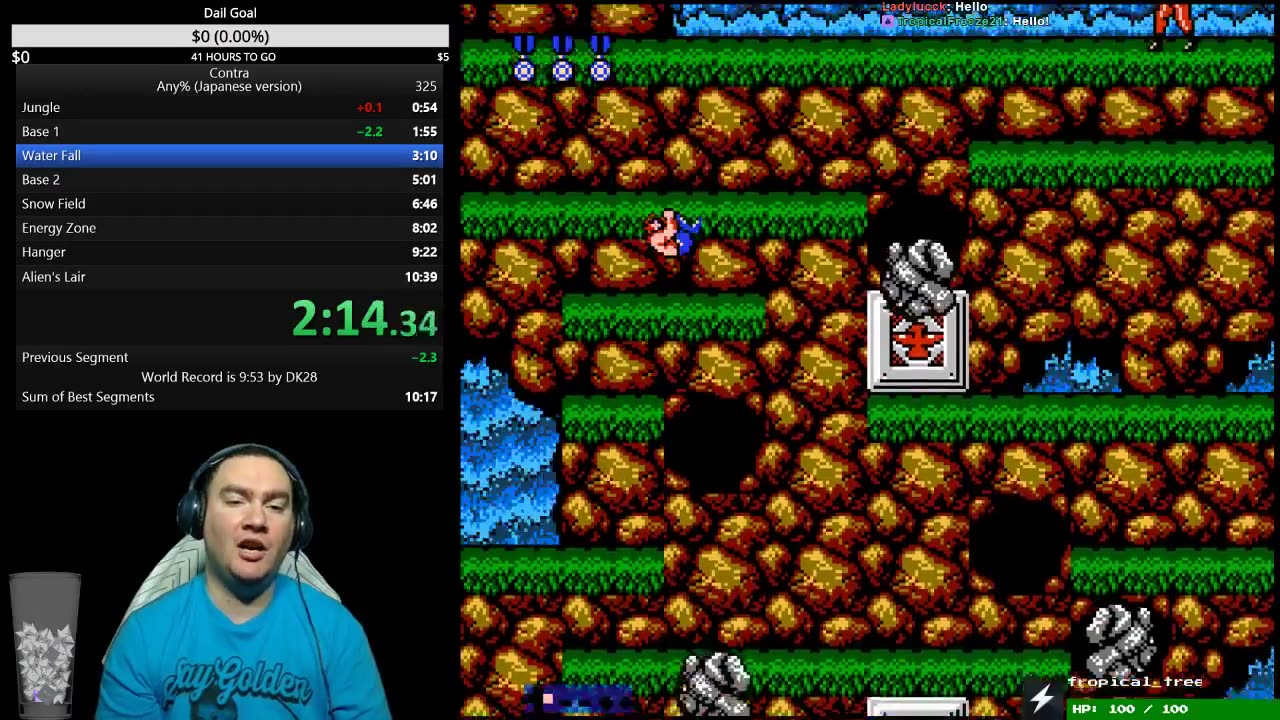Screen dimensions: 1280x720
Task: Click the Dail Goal title
Action: coord(230,13)
